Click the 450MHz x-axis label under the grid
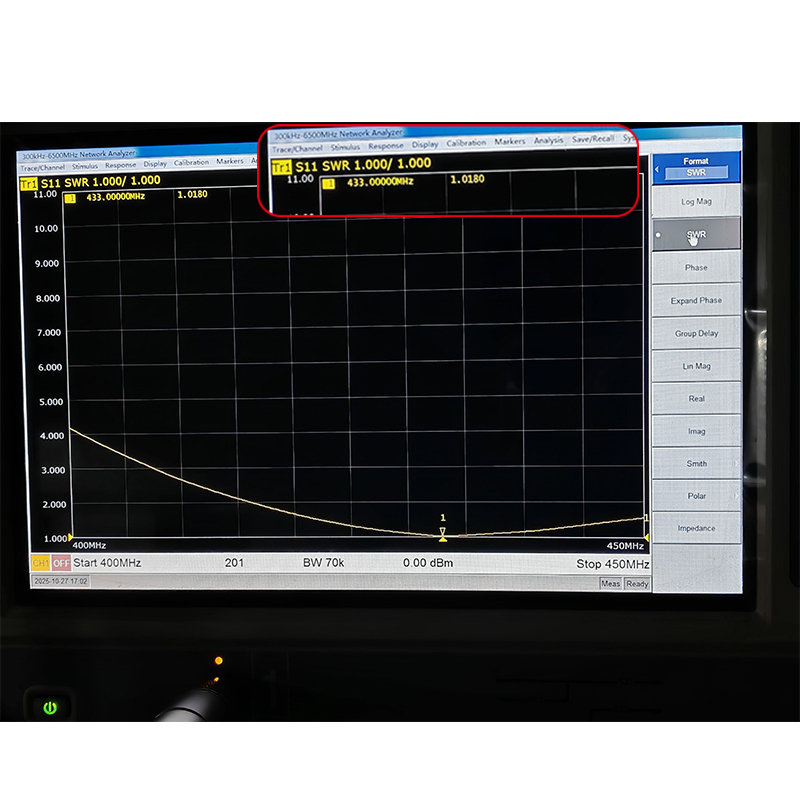This screenshot has width=800, height=800. pos(625,546)
